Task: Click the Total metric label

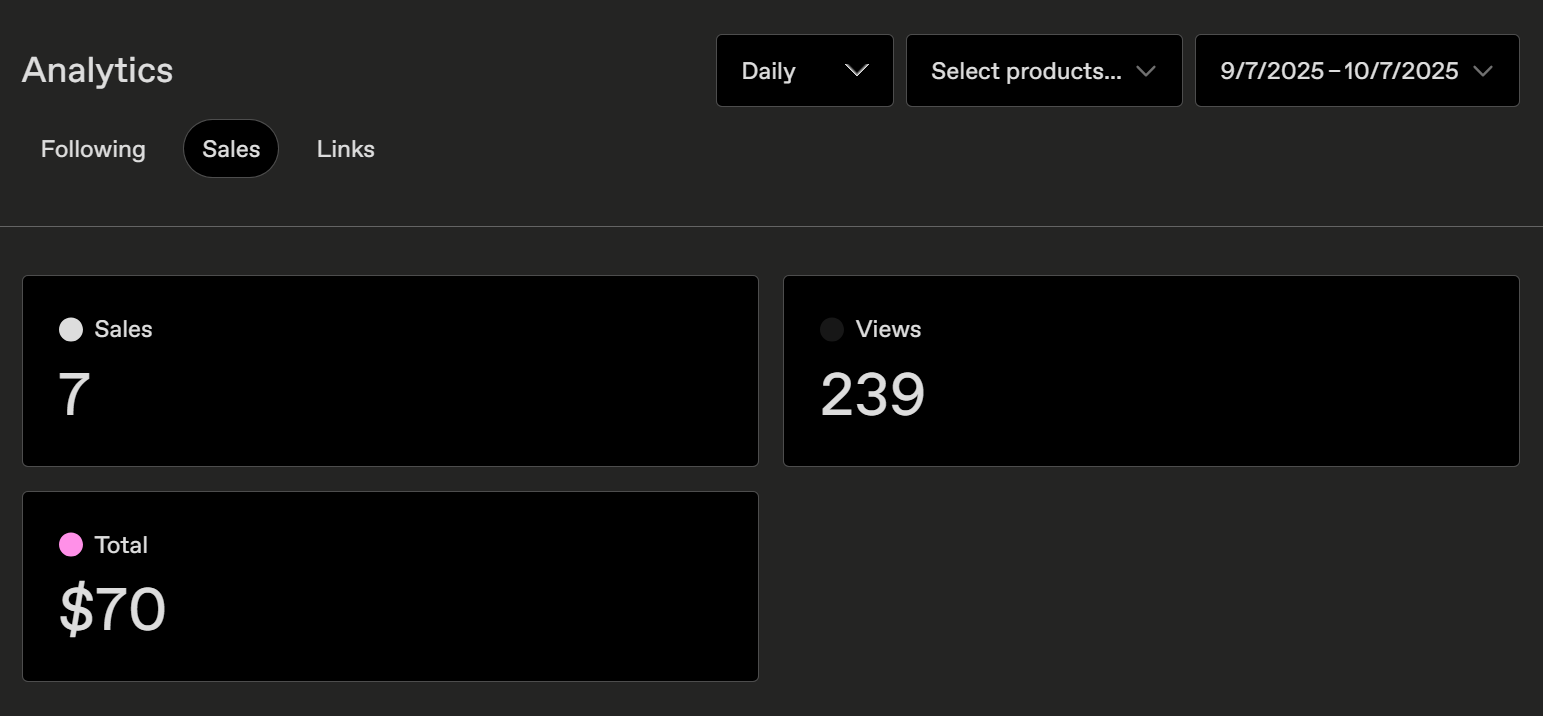Action: pos(121,545)
